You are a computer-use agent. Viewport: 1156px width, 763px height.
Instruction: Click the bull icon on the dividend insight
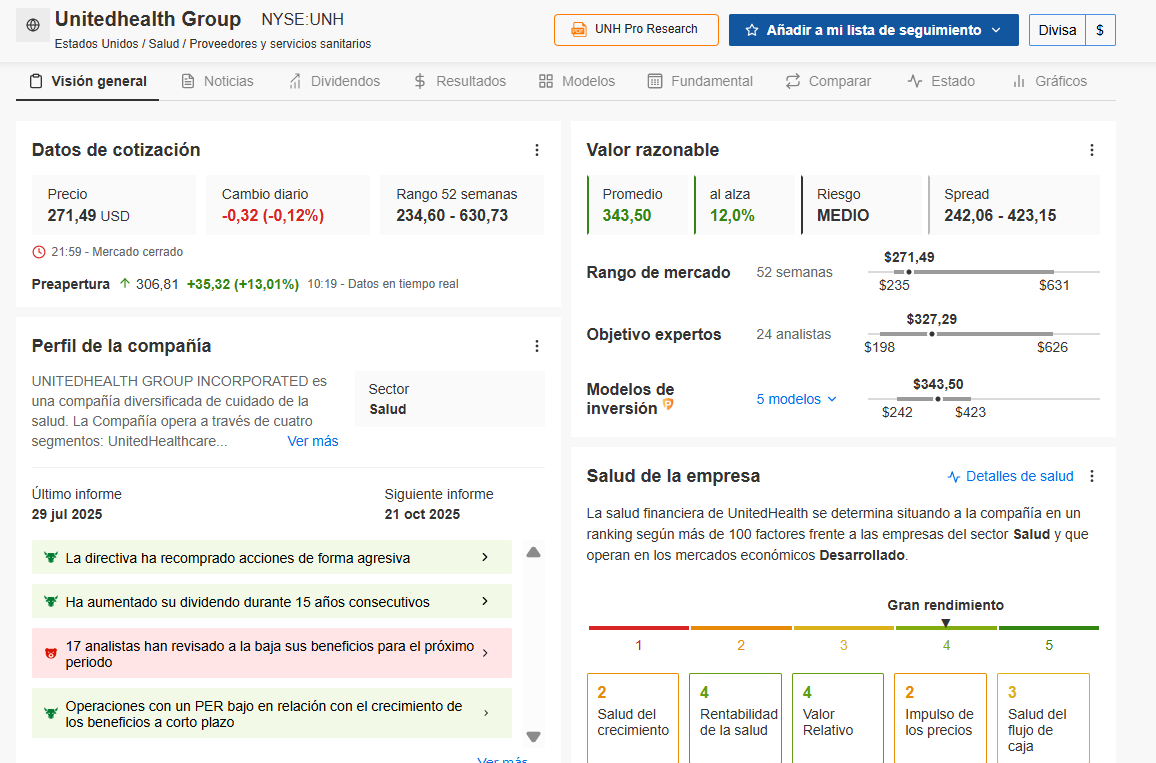(51, 602)
